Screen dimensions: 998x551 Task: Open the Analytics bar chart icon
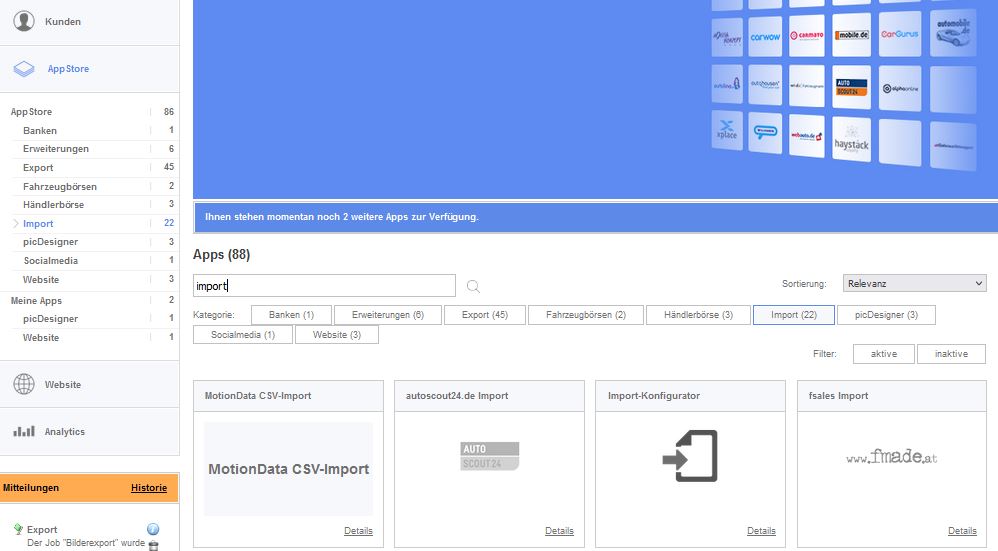[x=24, y=431]
